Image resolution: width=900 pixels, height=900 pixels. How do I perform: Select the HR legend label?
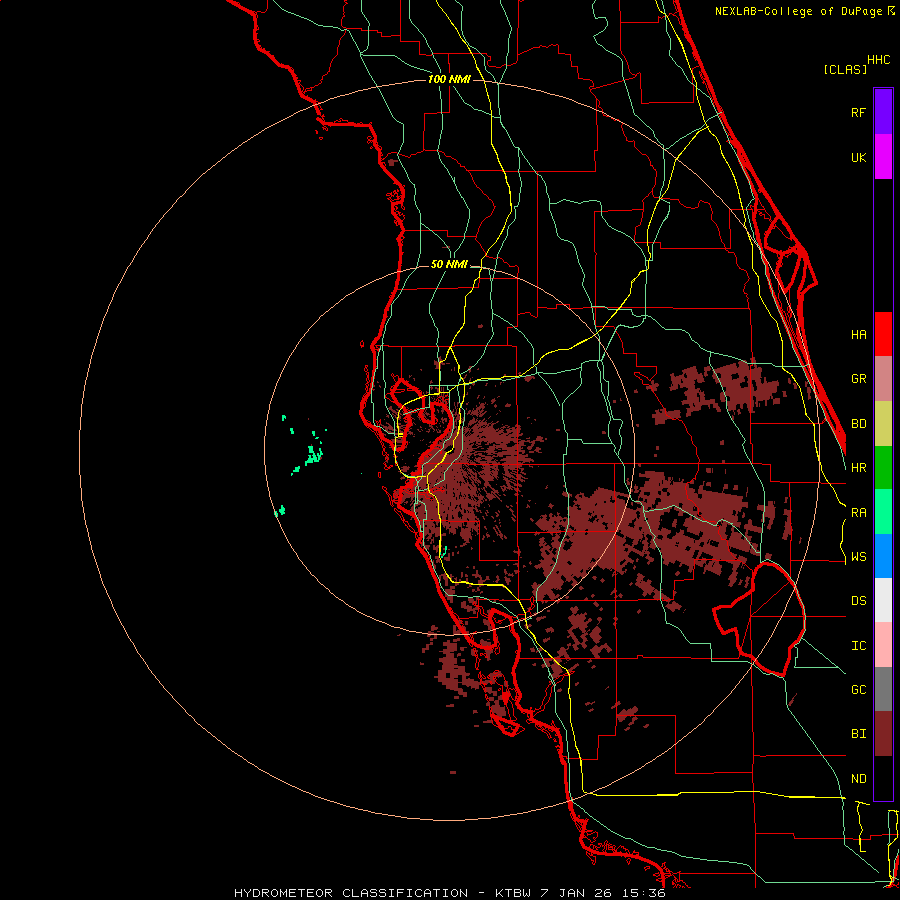pyautogui.click(x=858, y=468)
